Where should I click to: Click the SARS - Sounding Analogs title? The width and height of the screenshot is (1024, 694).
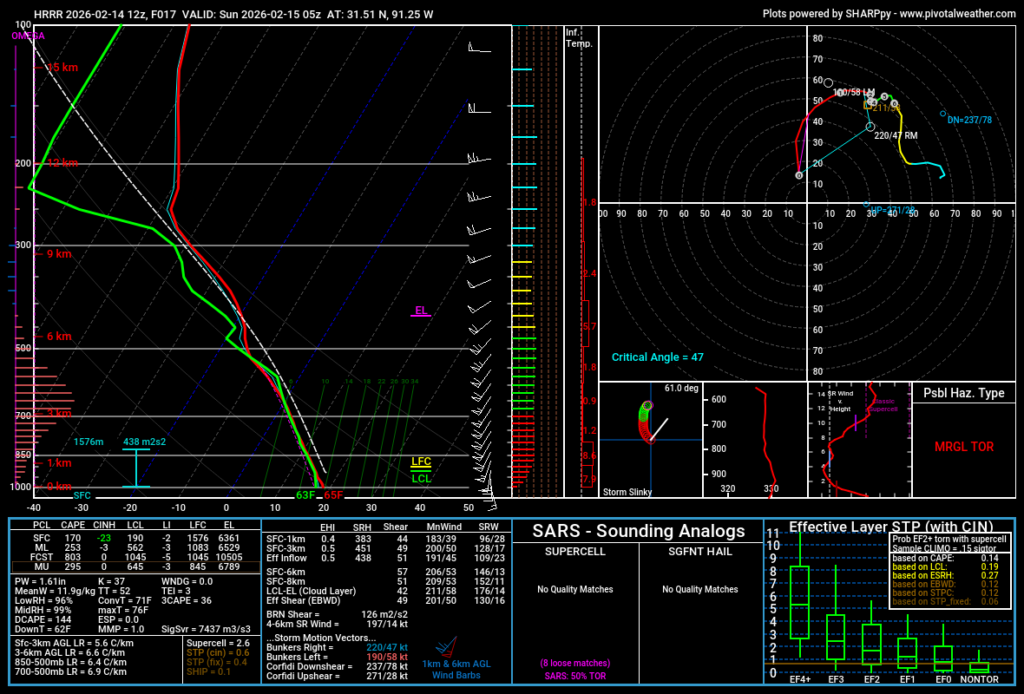point(638,530)
